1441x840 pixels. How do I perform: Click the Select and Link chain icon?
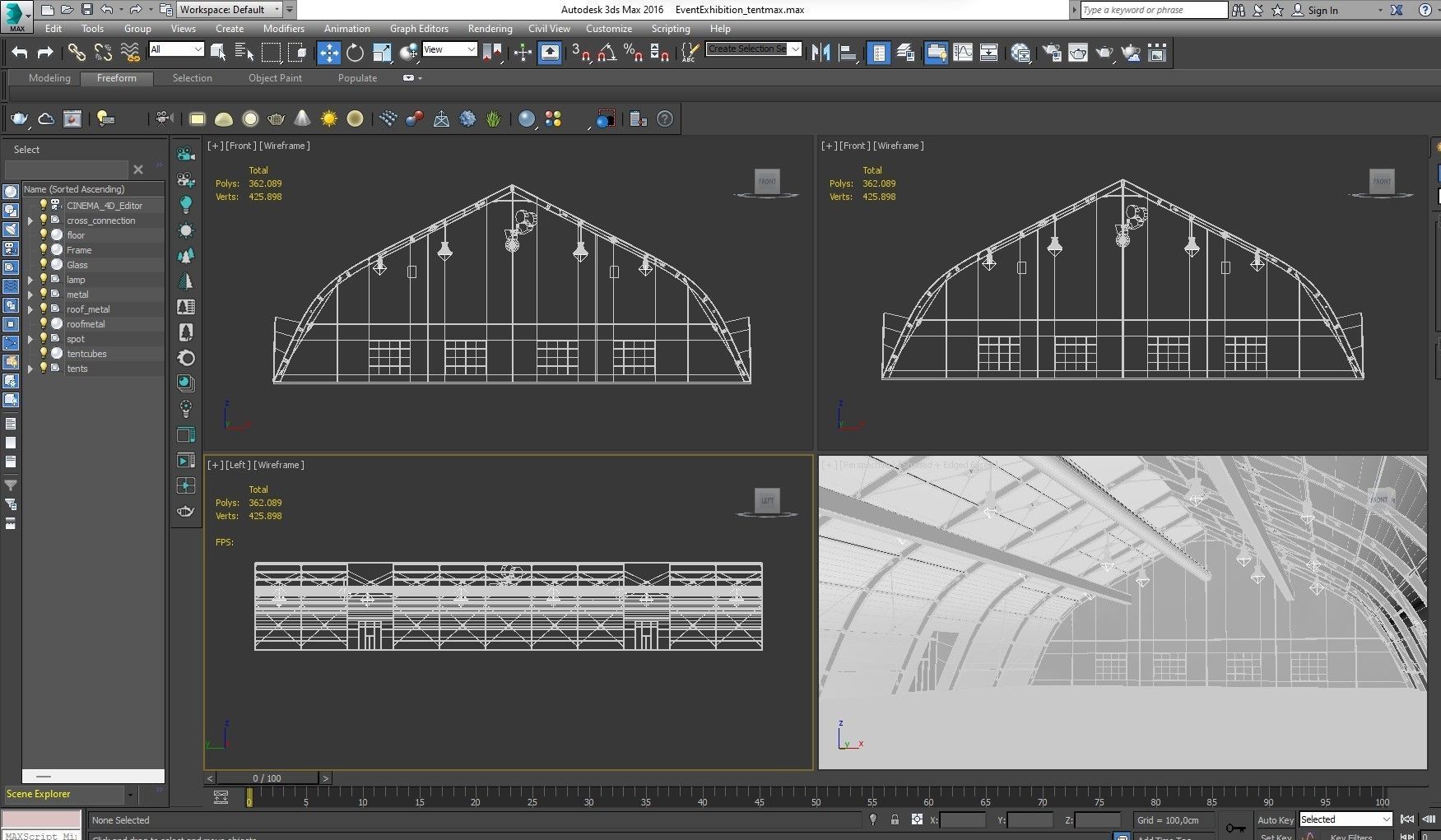(x=77, y=53)
